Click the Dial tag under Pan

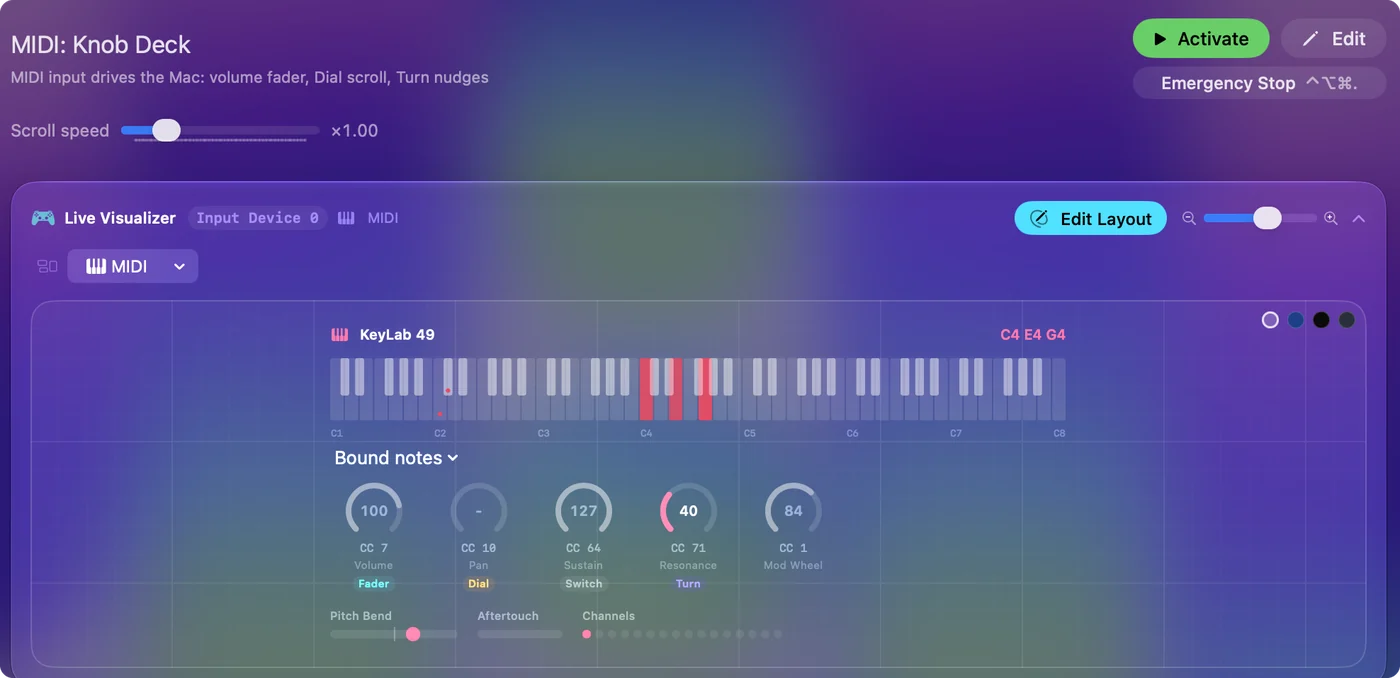click(x=479, y=584)
